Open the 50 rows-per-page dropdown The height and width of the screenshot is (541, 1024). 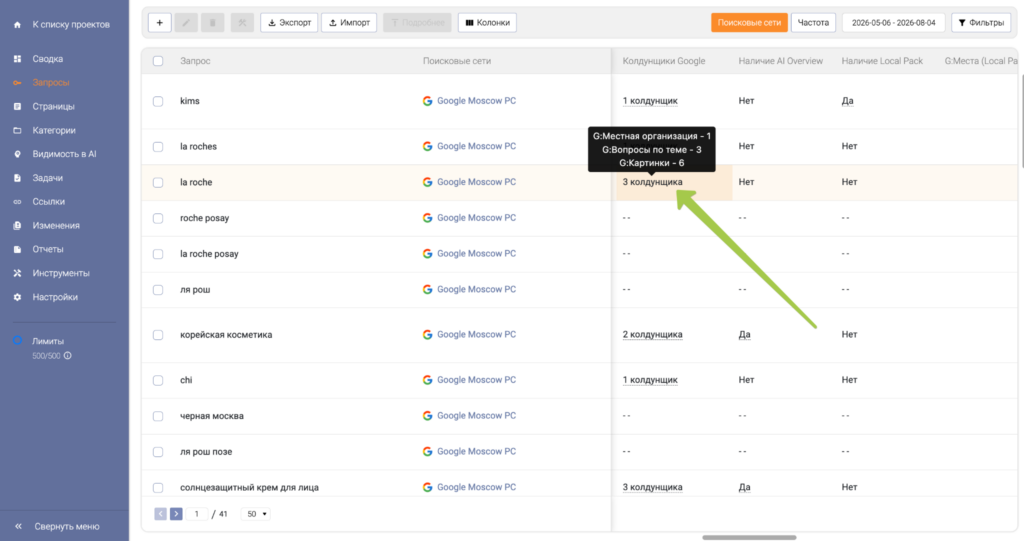[x=256, y=514]
